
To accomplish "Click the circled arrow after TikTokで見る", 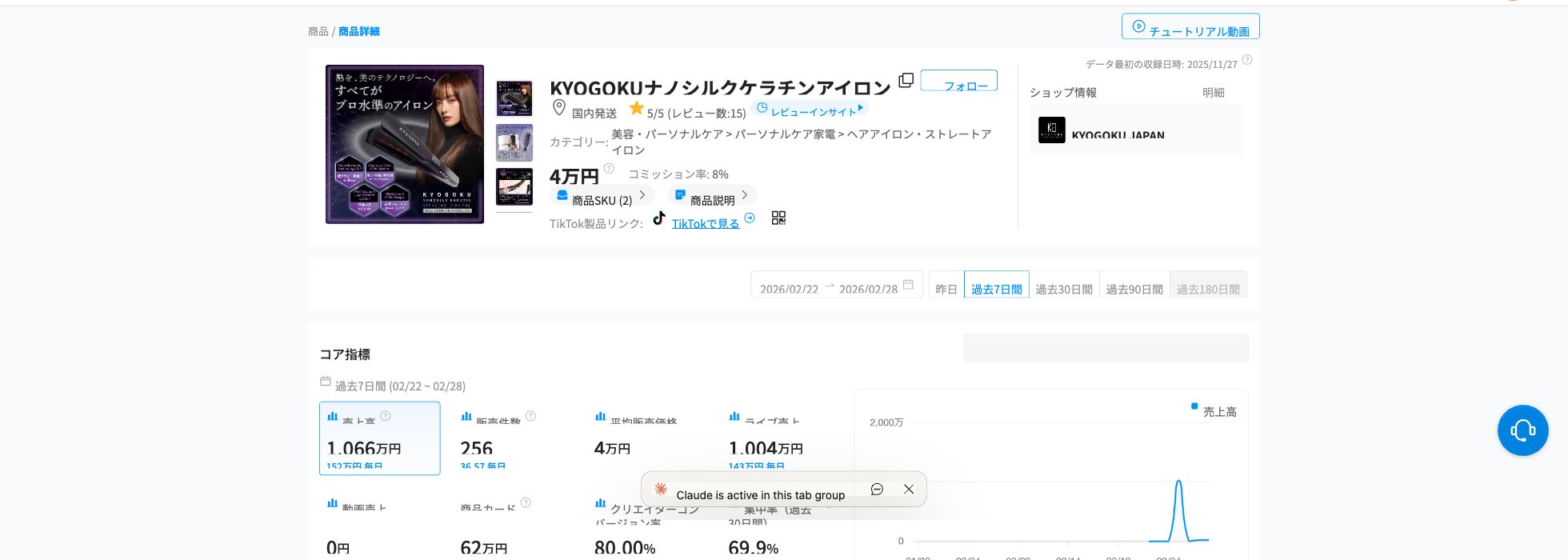I will coord(750,218).
